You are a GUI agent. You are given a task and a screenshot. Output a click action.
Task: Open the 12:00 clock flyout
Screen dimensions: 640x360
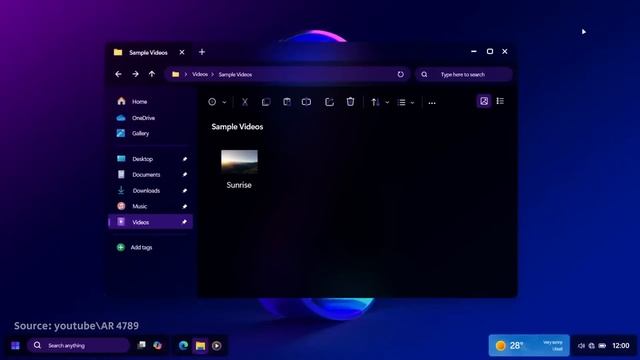click(x=621, y=346)
